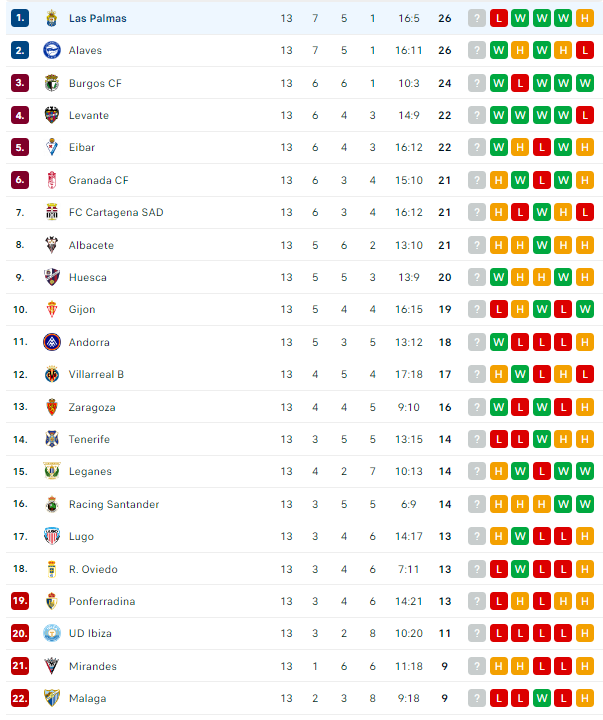
Task: Click the Malaga team crest
Action: coord(52,698)
